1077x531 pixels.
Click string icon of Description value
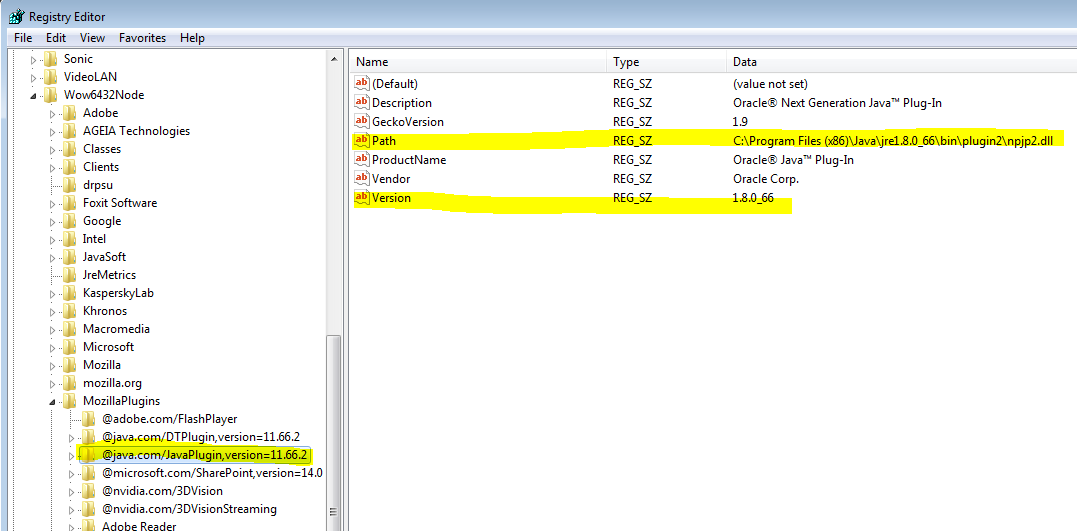click(x=361, y=102)
